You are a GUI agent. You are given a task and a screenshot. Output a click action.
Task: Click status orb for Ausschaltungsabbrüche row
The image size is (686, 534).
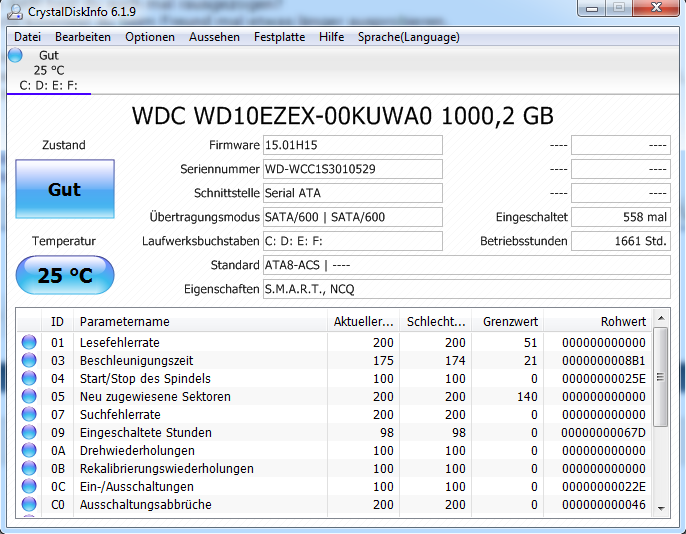pos(29,504)
